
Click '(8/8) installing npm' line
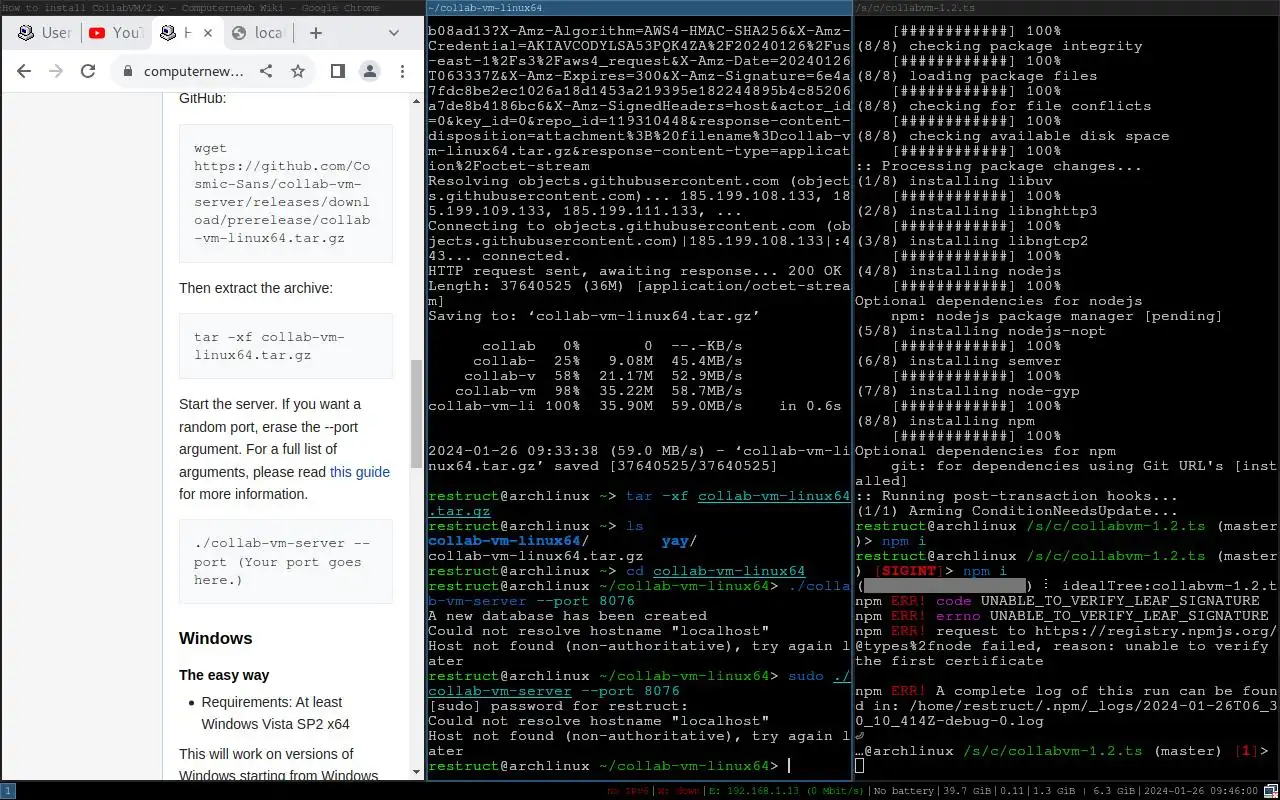pos(945,421)
